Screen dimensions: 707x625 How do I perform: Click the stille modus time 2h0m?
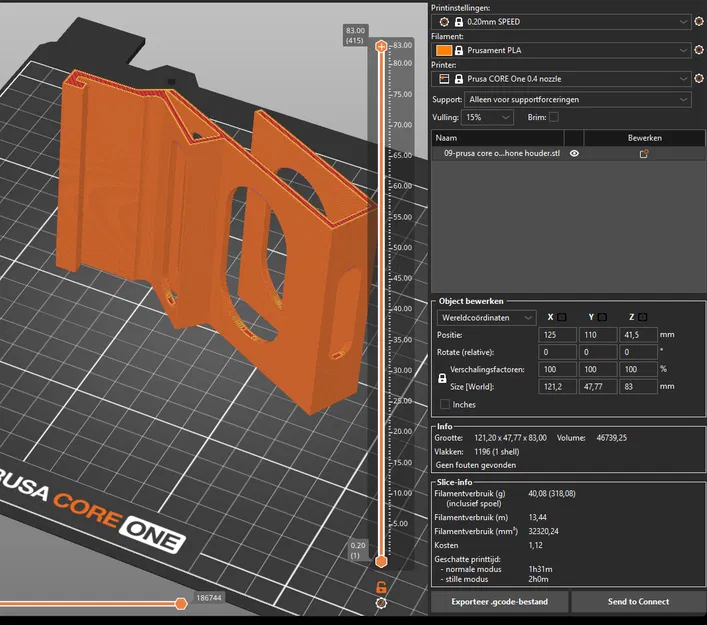pos(538,579)
